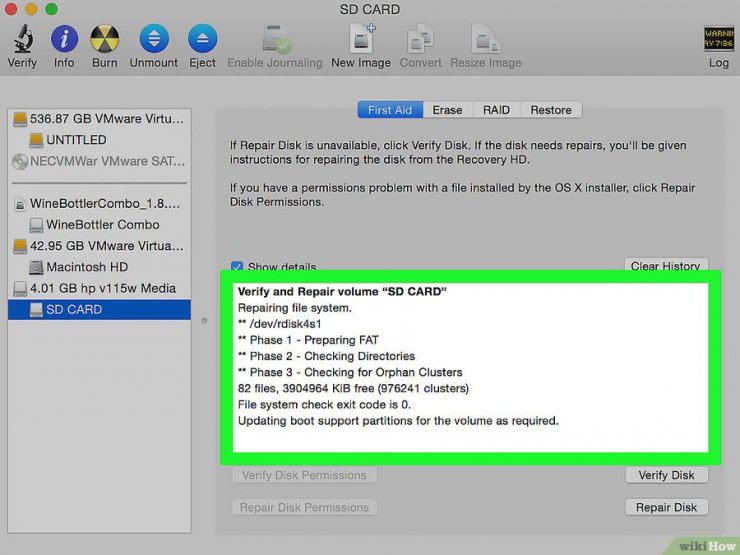Click the Resize Image toolbar icon
This screenshot has width=740, height=555.
point(486,39)
